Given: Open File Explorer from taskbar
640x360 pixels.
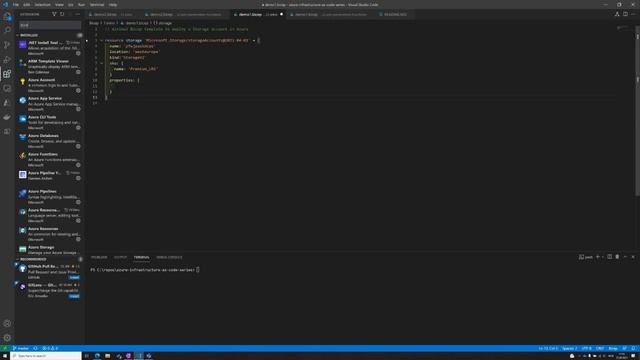Looking at the screenshot, I should click(x=107, y=356).
